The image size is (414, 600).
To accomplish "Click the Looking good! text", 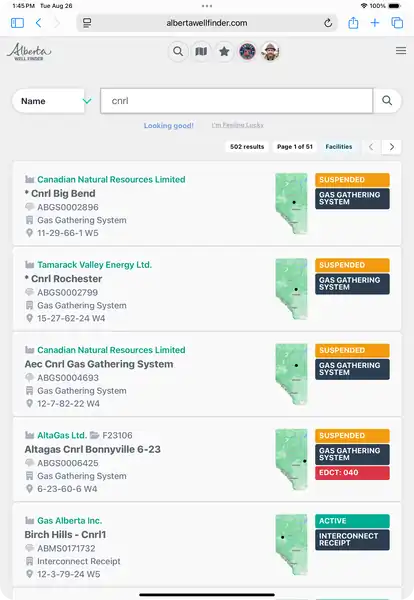I will coord(169,126).
